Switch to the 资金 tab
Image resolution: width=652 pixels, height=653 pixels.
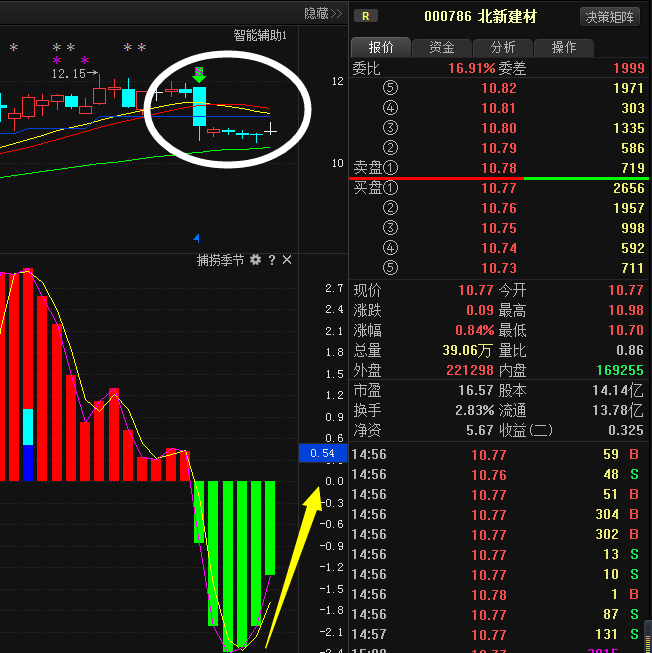click(441, 47)
